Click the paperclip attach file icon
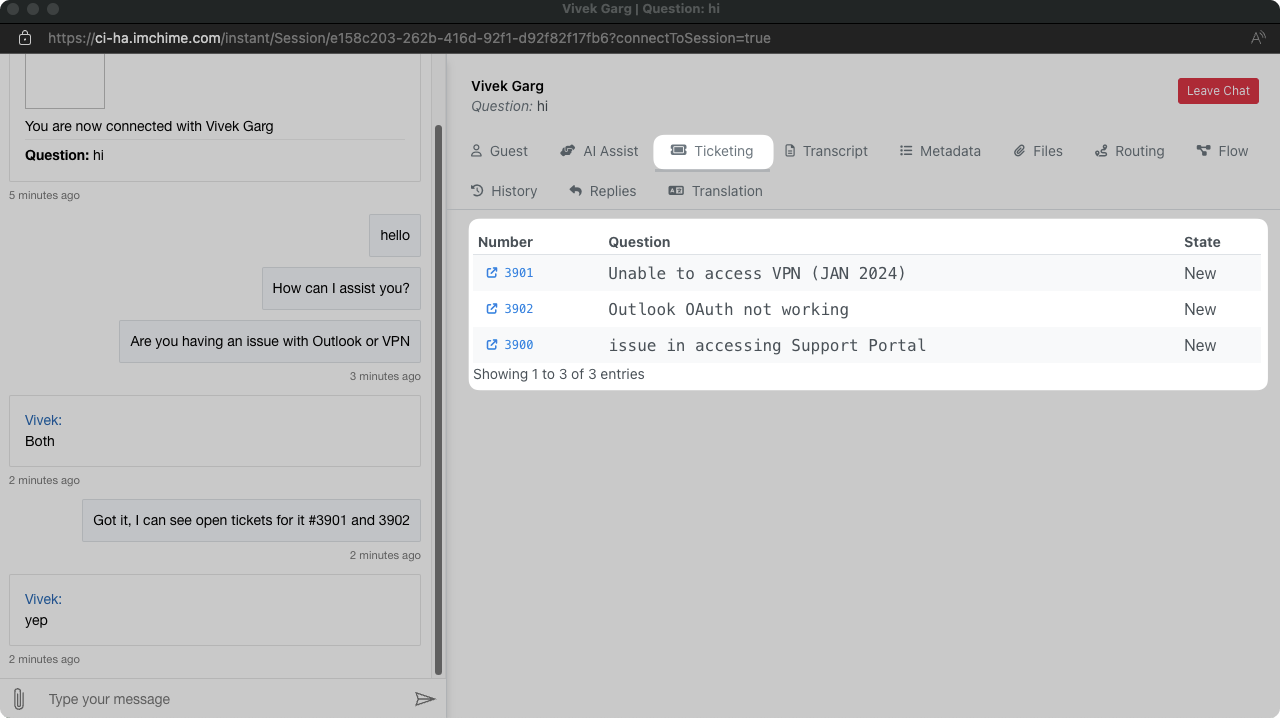Viewport: 1280px width, 718px height. click(x=18, y=699)
